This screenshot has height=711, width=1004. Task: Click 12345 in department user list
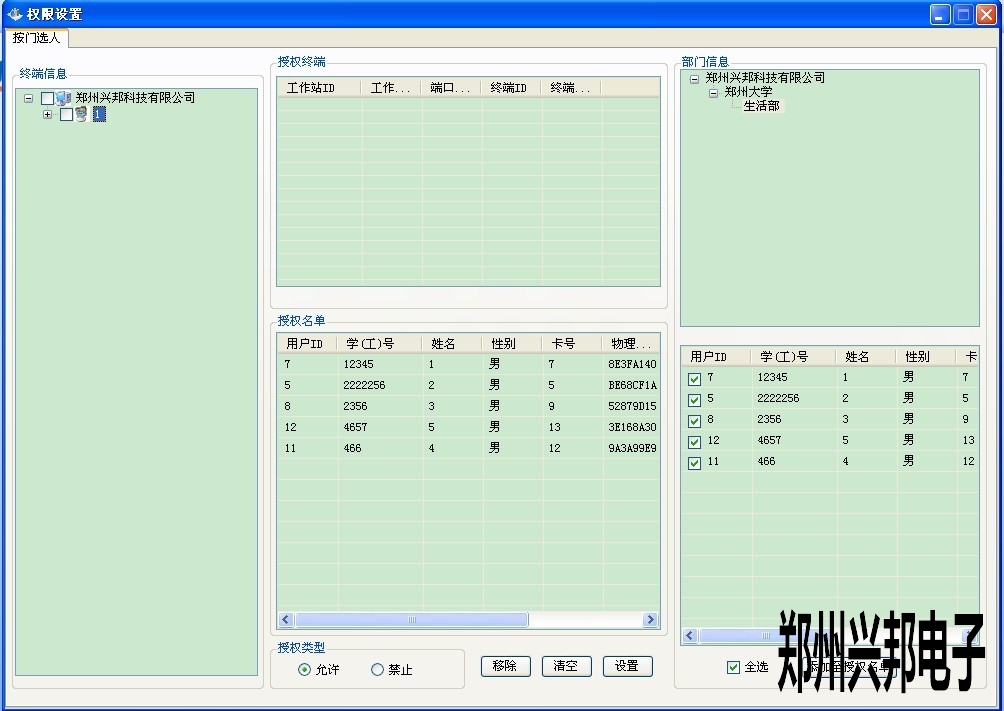coord(772,377)
